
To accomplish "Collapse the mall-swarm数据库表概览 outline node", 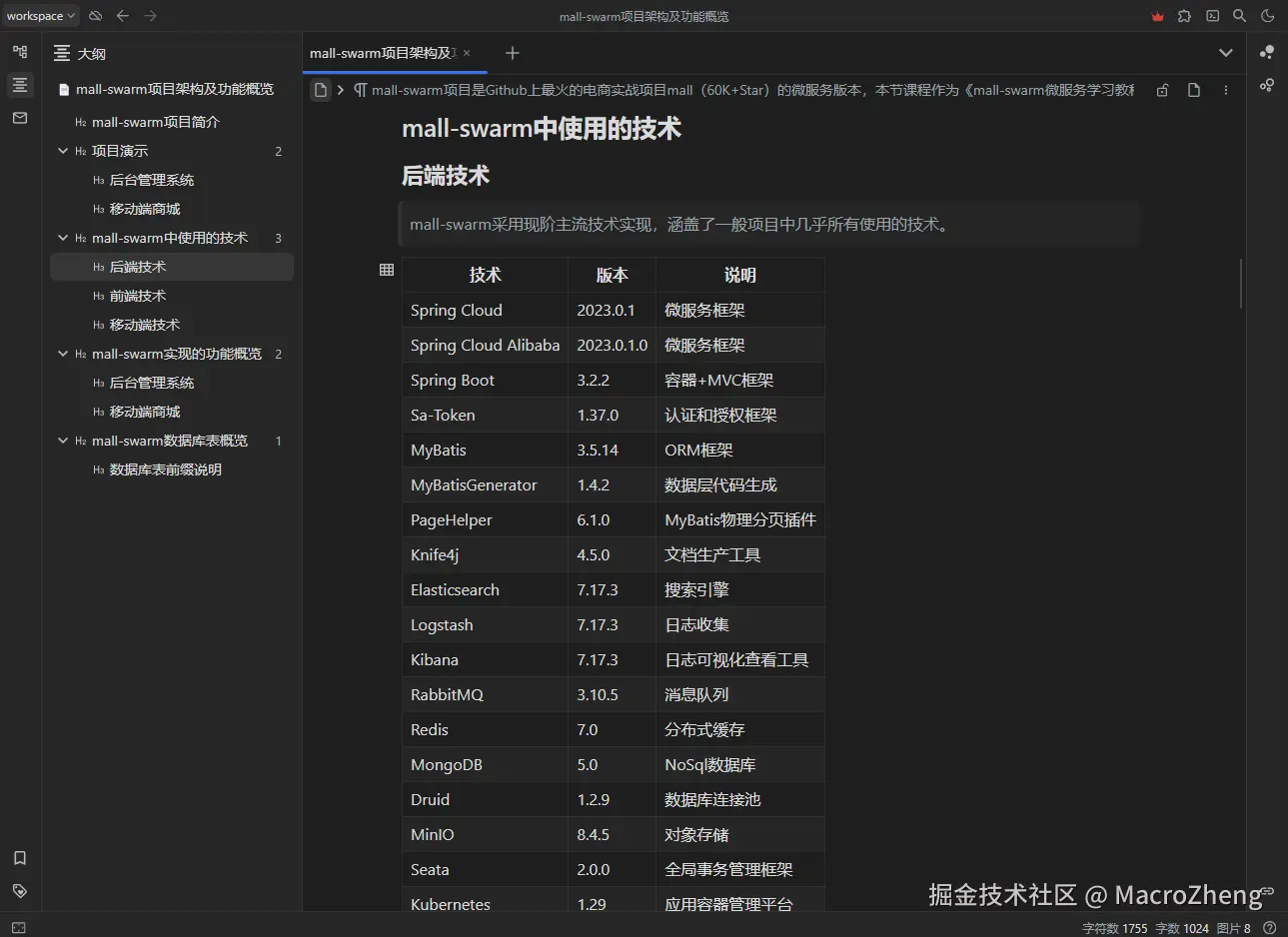I will coord(63,441).
